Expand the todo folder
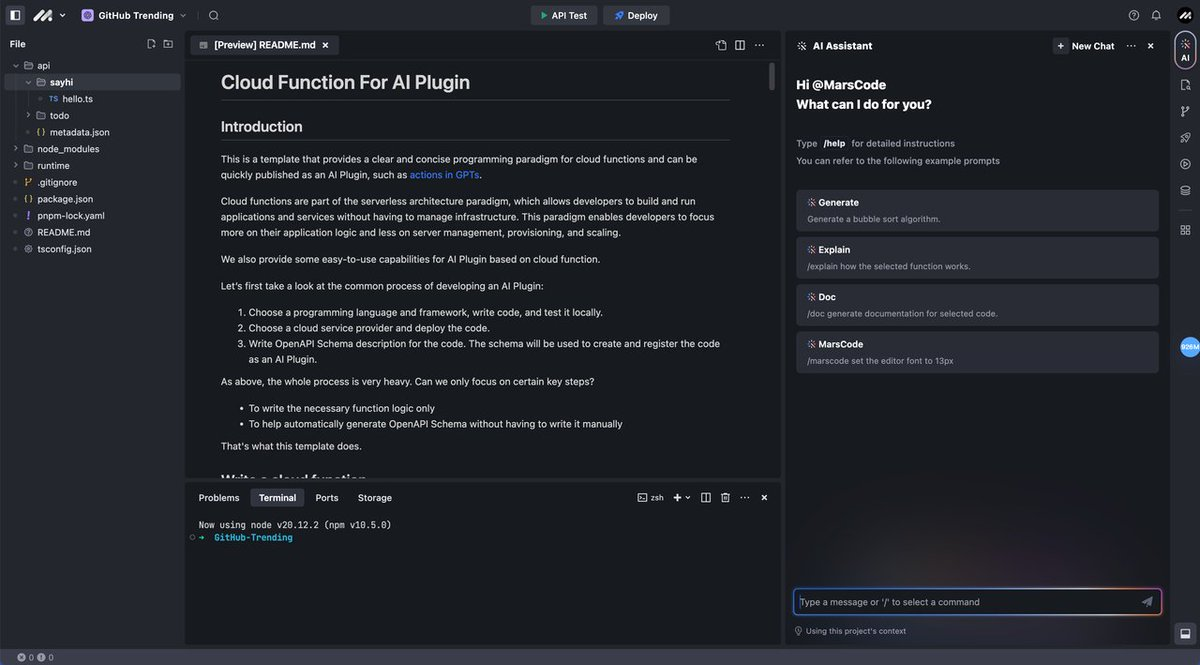Viewport: 1200px width, 665px height. tap(29, 115)
